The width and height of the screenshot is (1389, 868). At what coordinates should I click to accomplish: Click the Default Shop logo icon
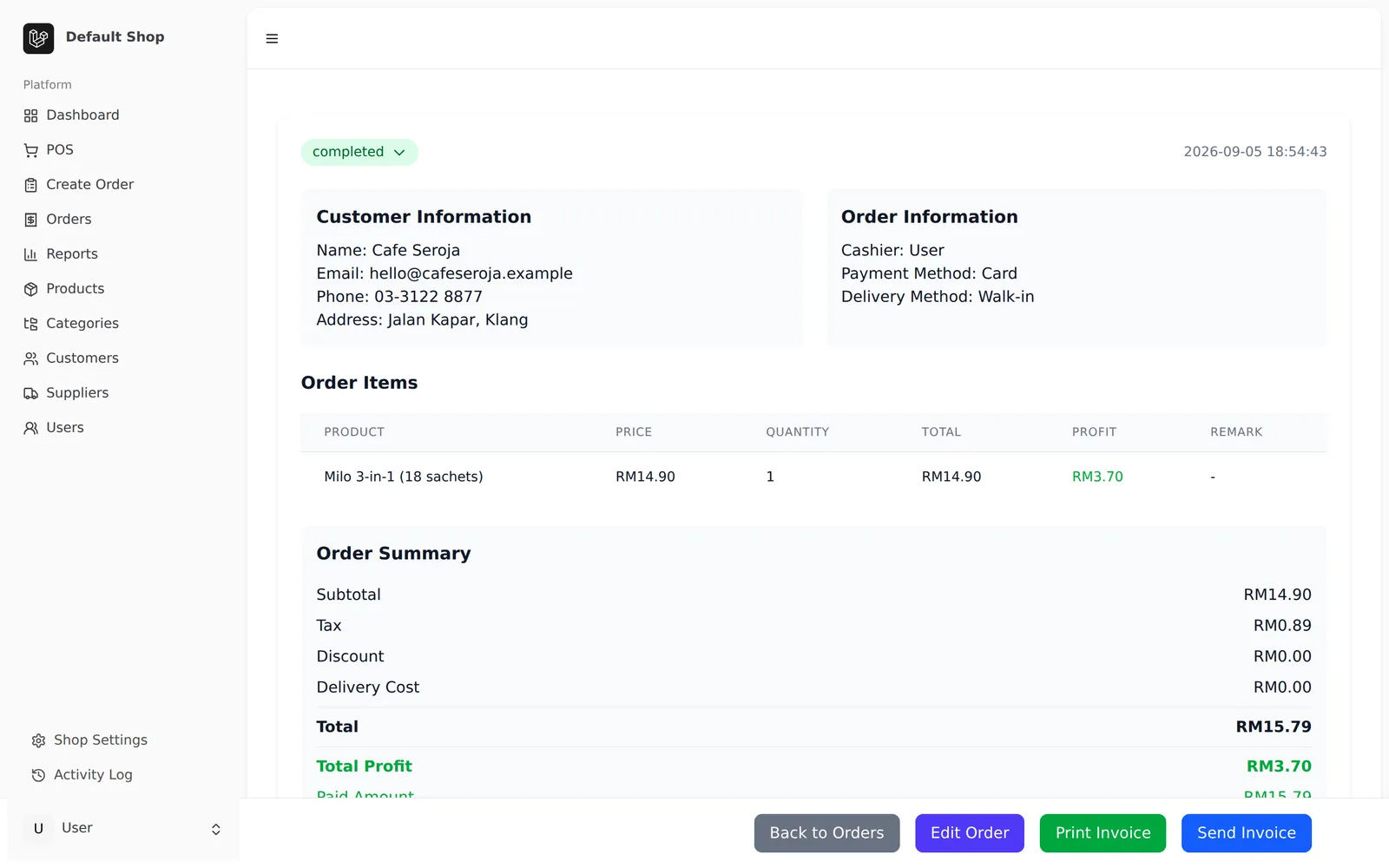[x=38, y=38]
